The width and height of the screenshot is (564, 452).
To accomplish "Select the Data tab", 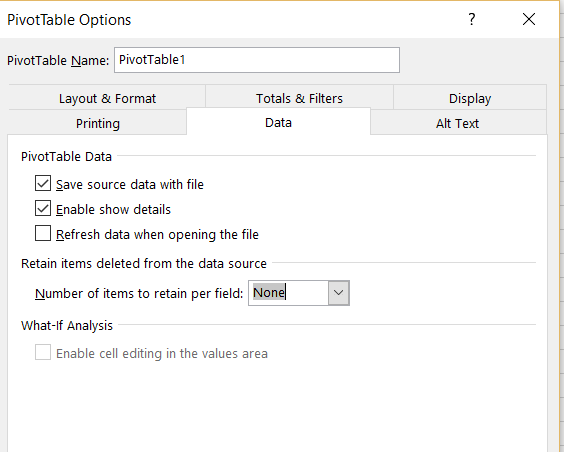I will coord(278,122).
